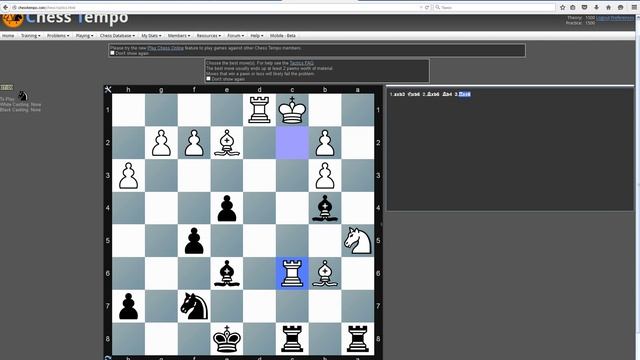Image resolution: width=640 pixels, height=360 pixels.
Task: Select the black knight on f7
Action: 194,306
